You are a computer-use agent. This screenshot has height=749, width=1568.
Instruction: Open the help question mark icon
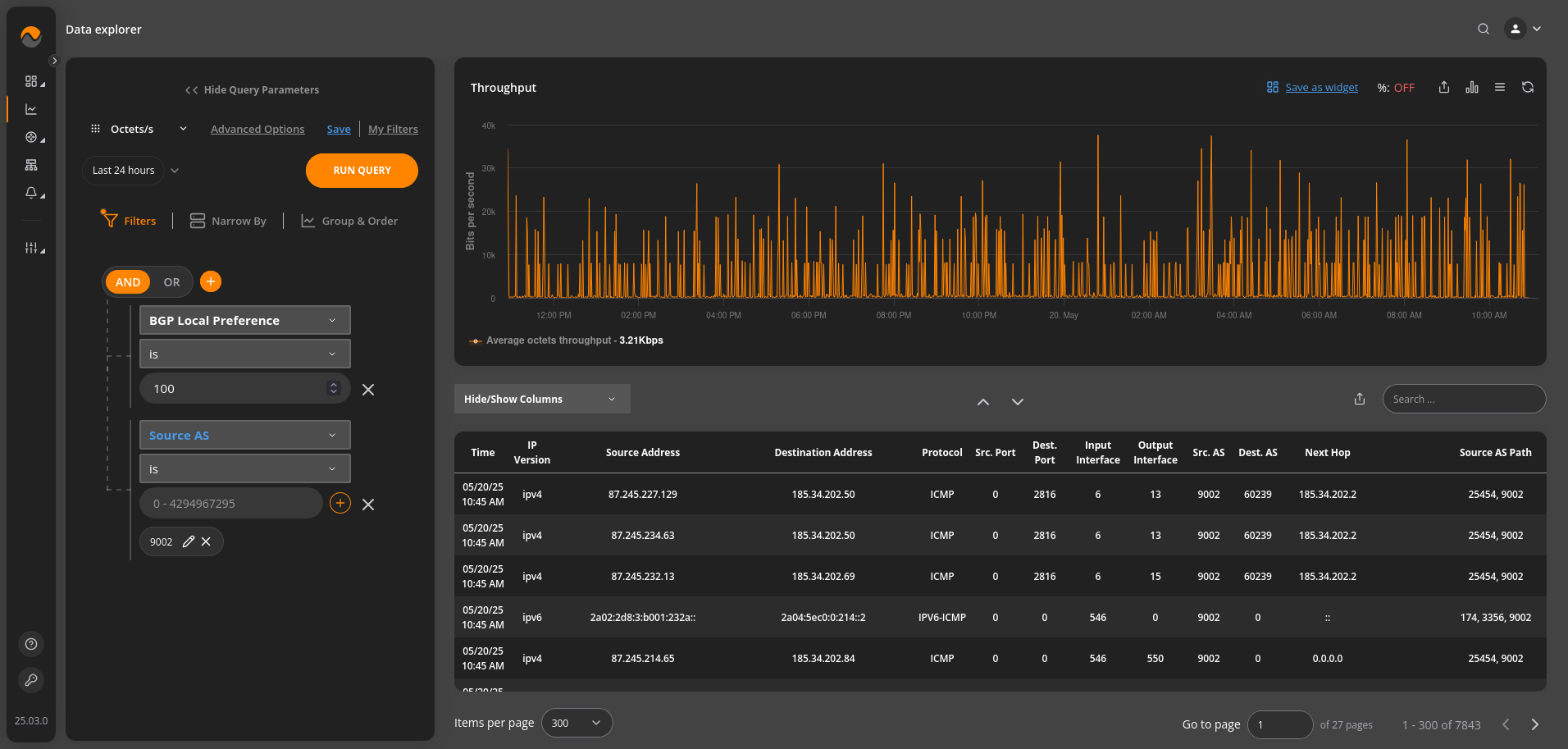[31, 644]
